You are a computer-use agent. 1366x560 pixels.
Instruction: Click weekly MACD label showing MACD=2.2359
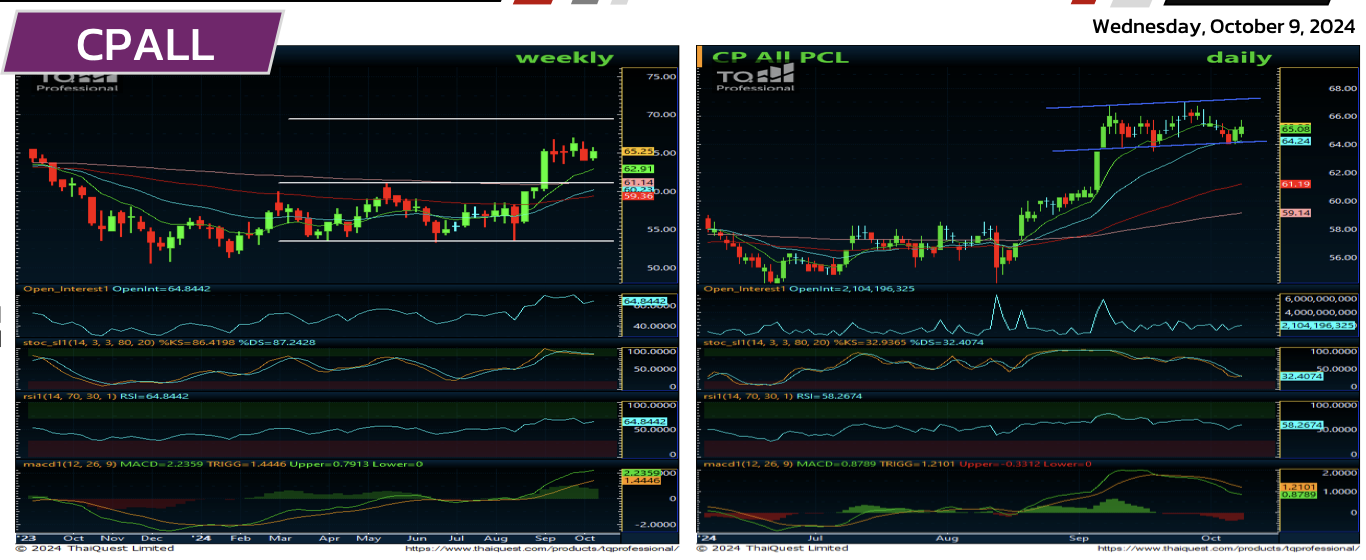click(x=224, y=464)
